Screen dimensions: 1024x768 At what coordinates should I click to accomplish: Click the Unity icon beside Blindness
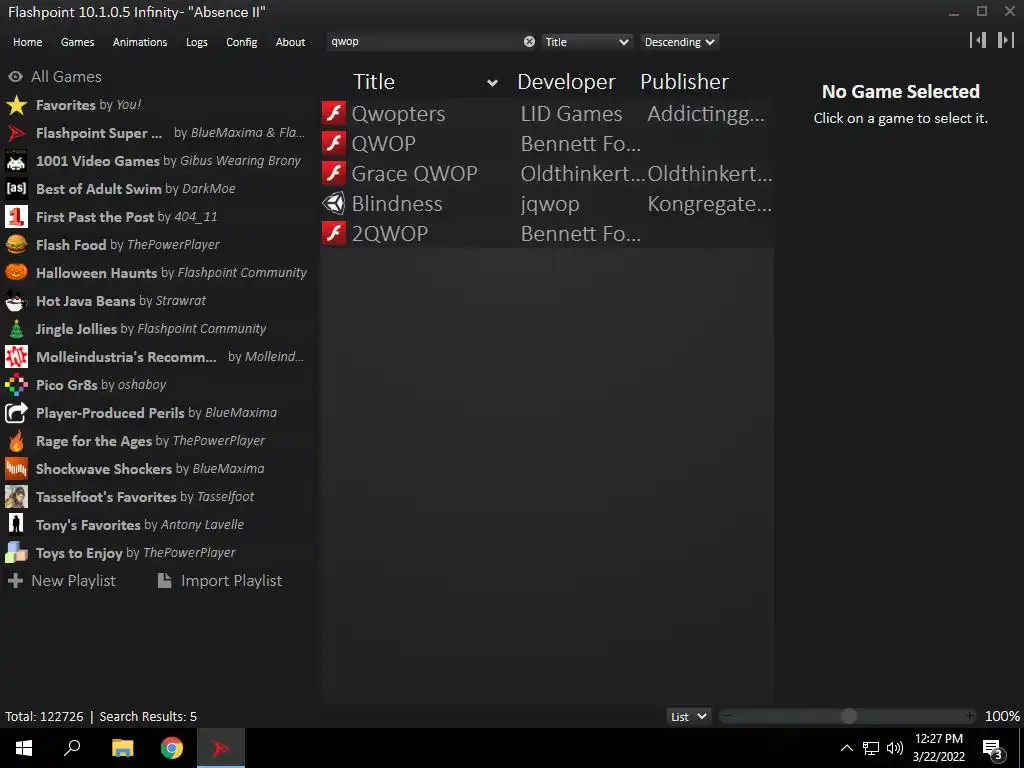coord(334,203)
